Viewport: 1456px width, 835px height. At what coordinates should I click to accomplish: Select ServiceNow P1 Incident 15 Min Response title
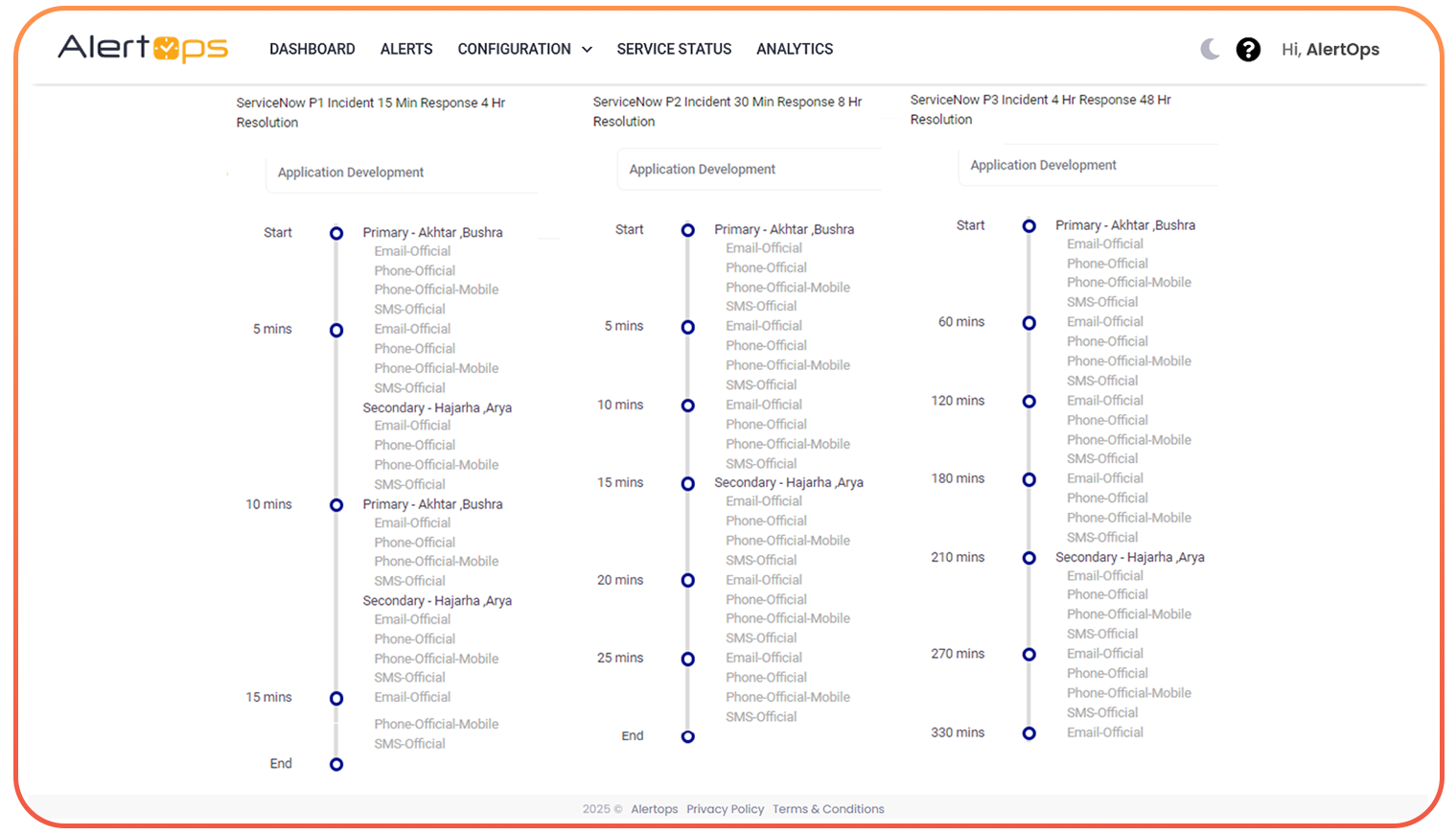tap(371, 112)
